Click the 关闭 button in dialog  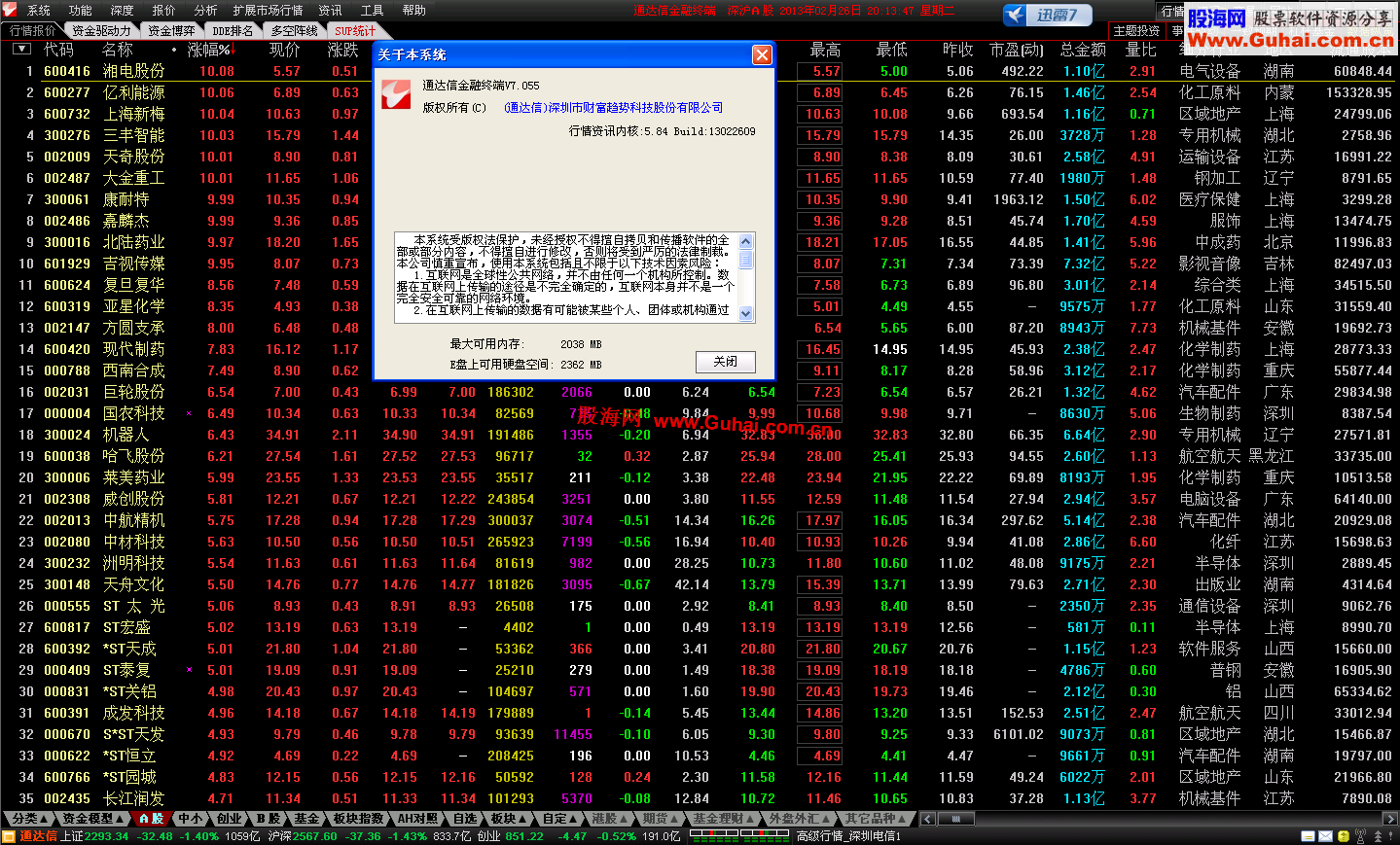click(726, 362)
